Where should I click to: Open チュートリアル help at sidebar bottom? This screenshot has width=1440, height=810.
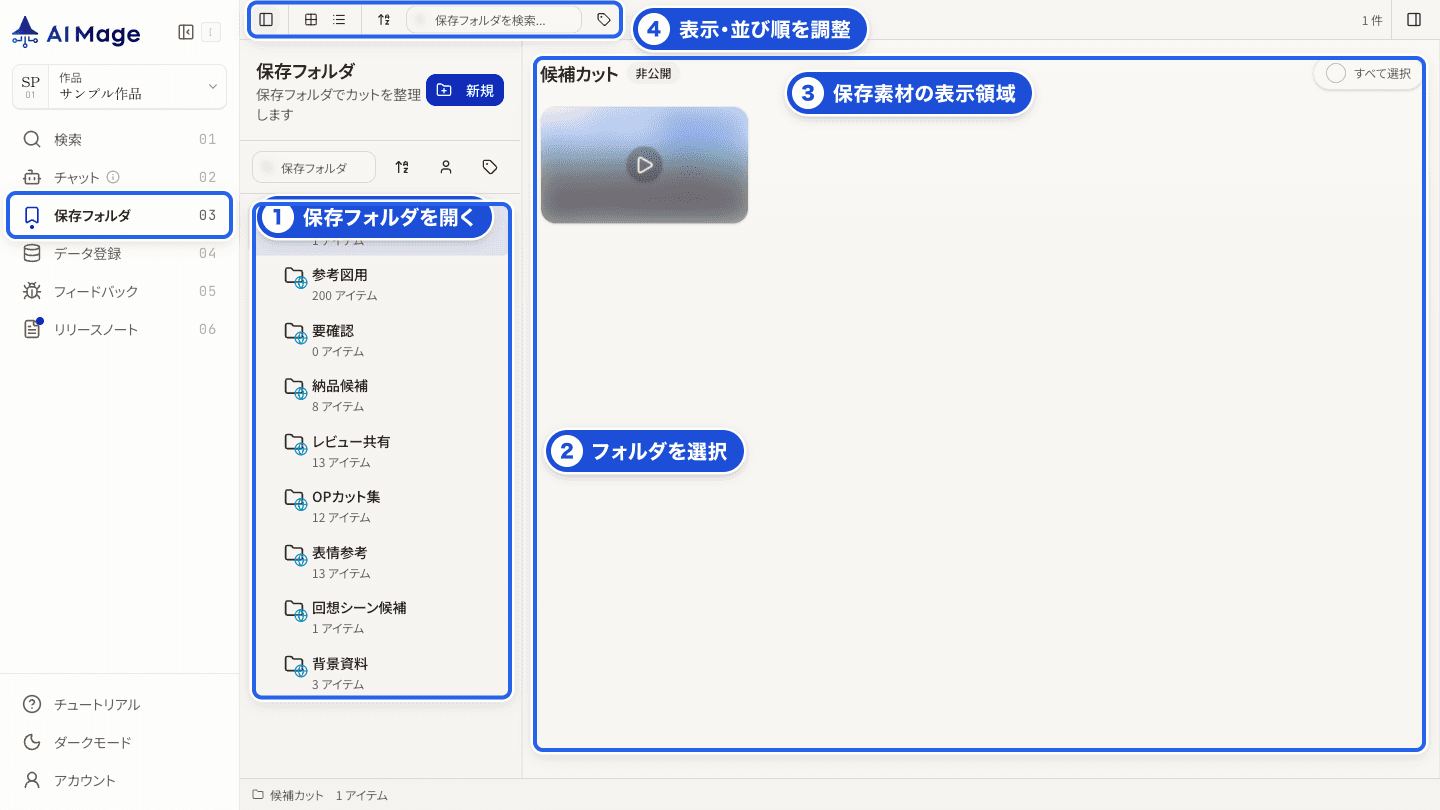119,704
